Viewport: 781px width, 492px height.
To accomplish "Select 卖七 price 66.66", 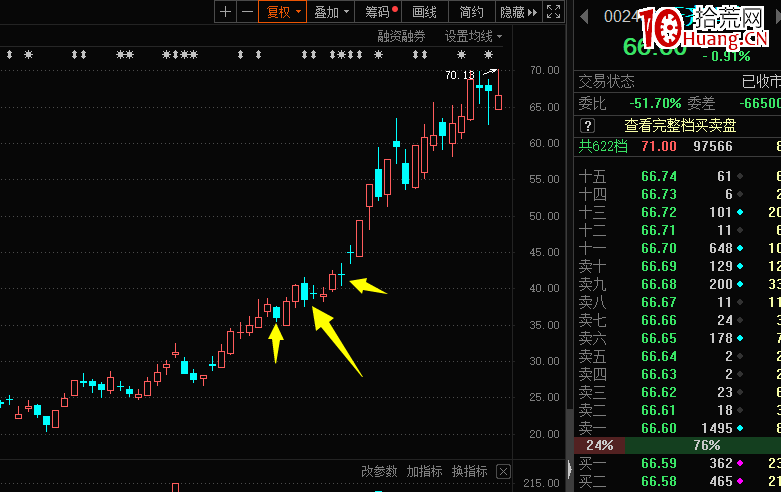I will click(658, 320).
